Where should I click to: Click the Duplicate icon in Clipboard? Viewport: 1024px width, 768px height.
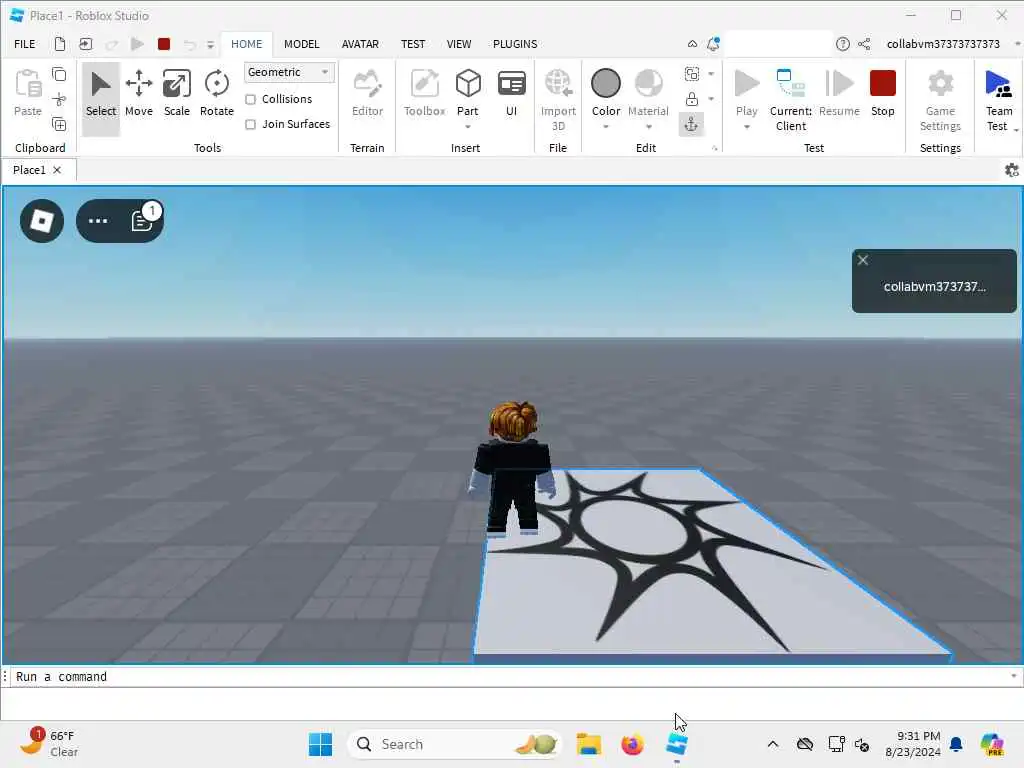click(x=59, y=124)
